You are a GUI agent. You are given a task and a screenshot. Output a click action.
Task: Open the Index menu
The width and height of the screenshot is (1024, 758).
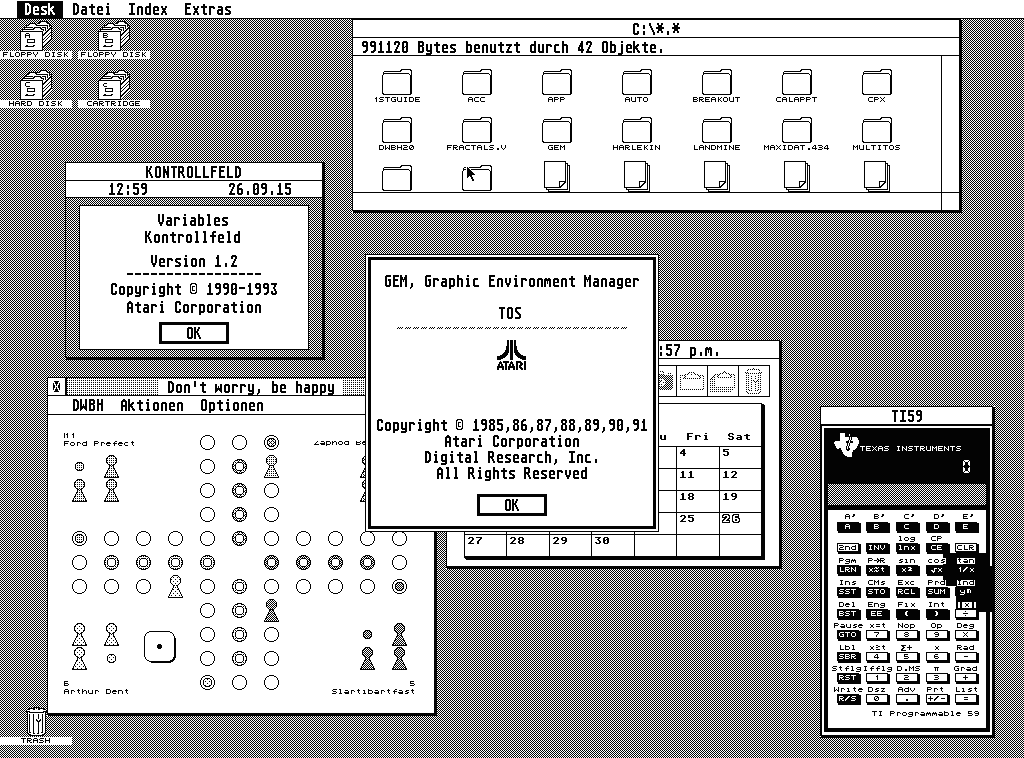click(148, 9)
